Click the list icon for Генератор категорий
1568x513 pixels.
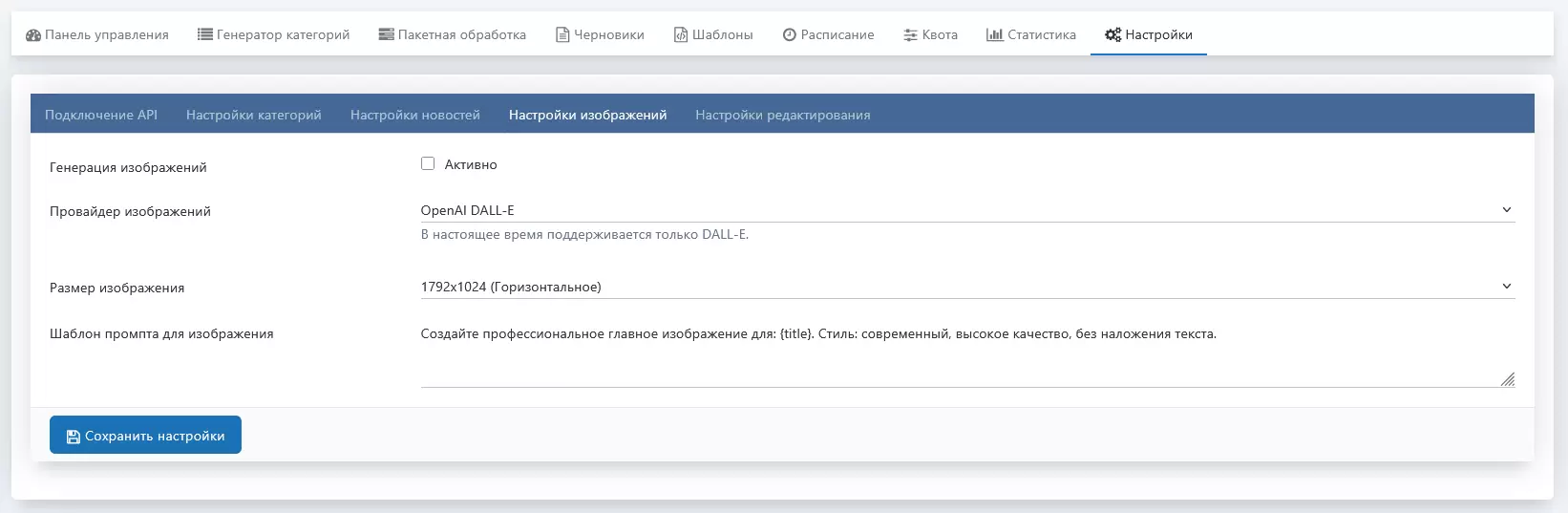tap(204, 34)
